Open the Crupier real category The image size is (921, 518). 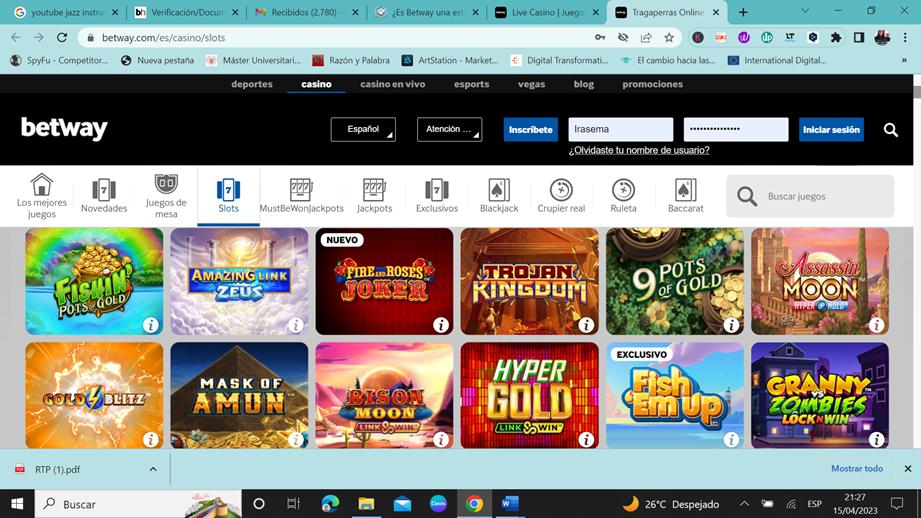[561, 196]
